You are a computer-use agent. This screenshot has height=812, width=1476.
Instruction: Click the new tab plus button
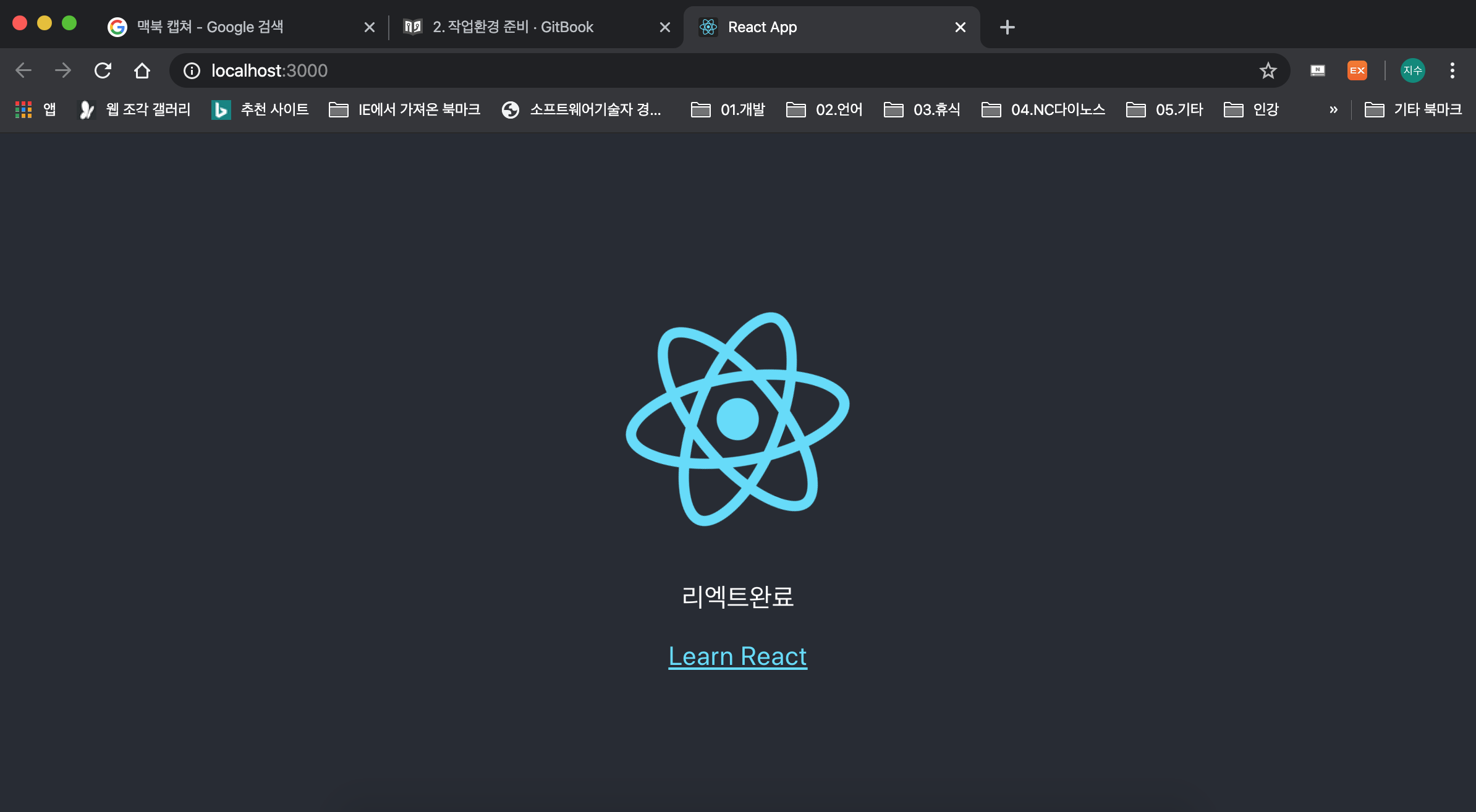pos(1007,27)
